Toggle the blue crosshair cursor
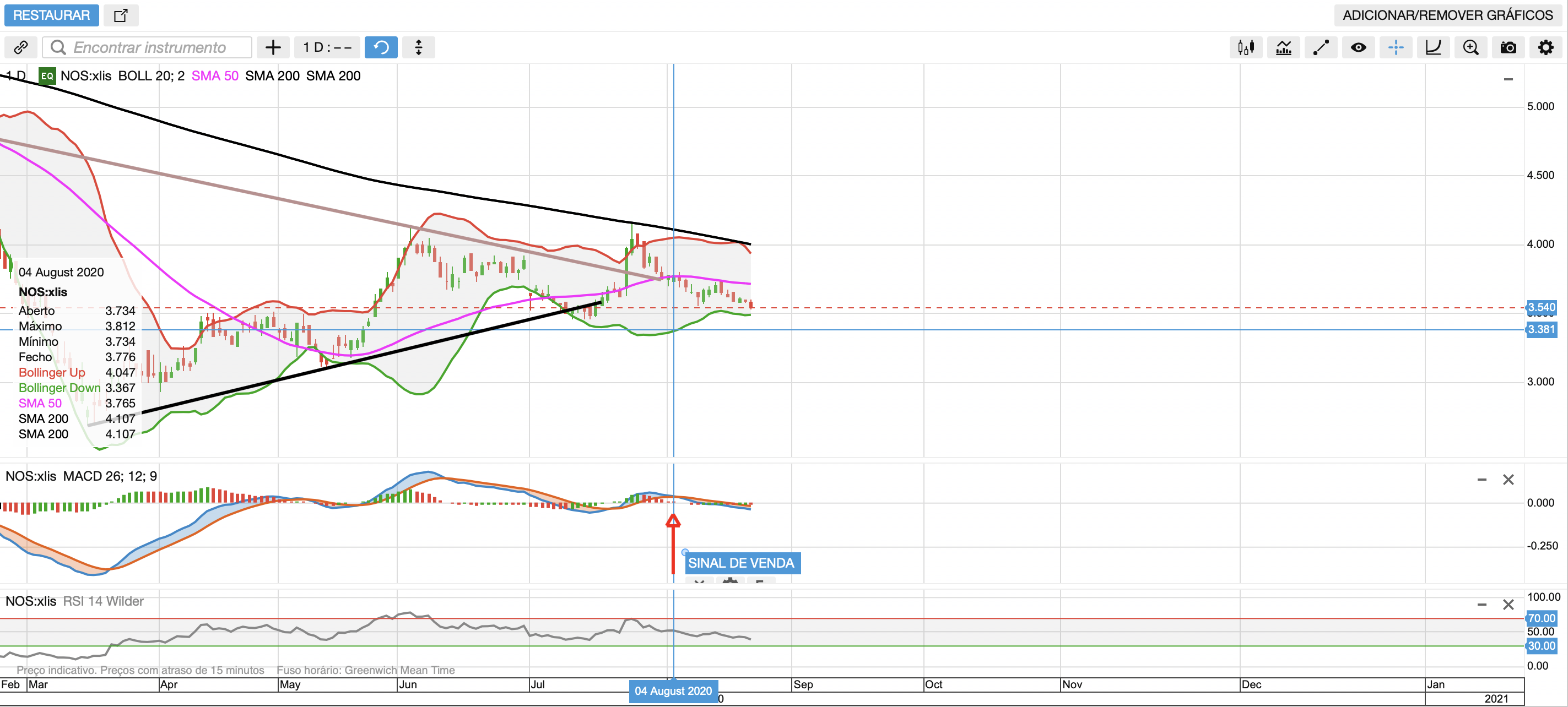This screenshot has height=707, width=1568. tap(1396, 47)
